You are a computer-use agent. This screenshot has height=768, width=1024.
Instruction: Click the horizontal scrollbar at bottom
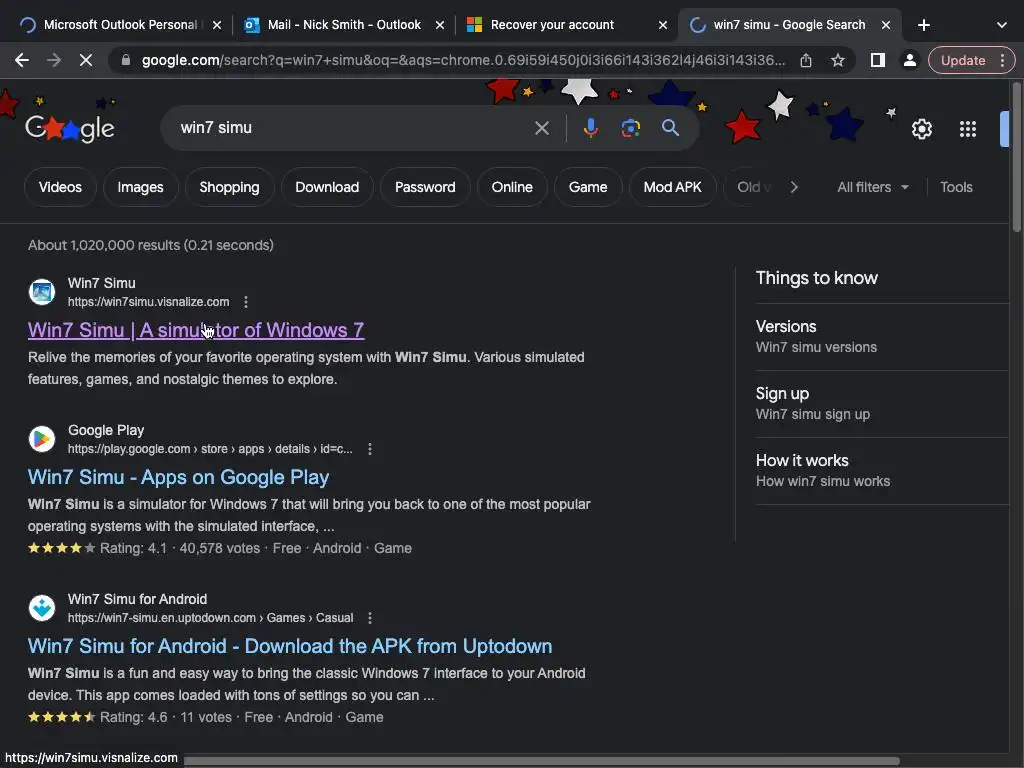[x=542, y=761]
